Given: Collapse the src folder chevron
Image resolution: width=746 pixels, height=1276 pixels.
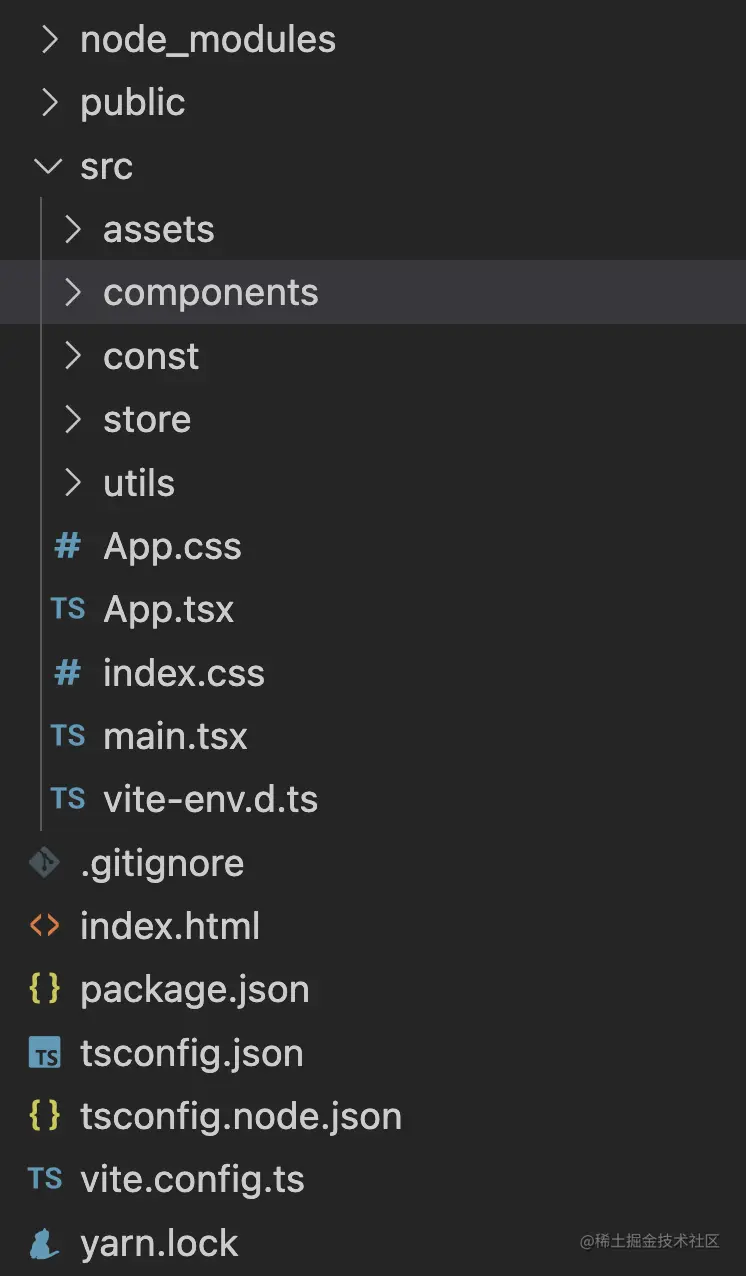Looking at the screenshot, I should [48, 166].
